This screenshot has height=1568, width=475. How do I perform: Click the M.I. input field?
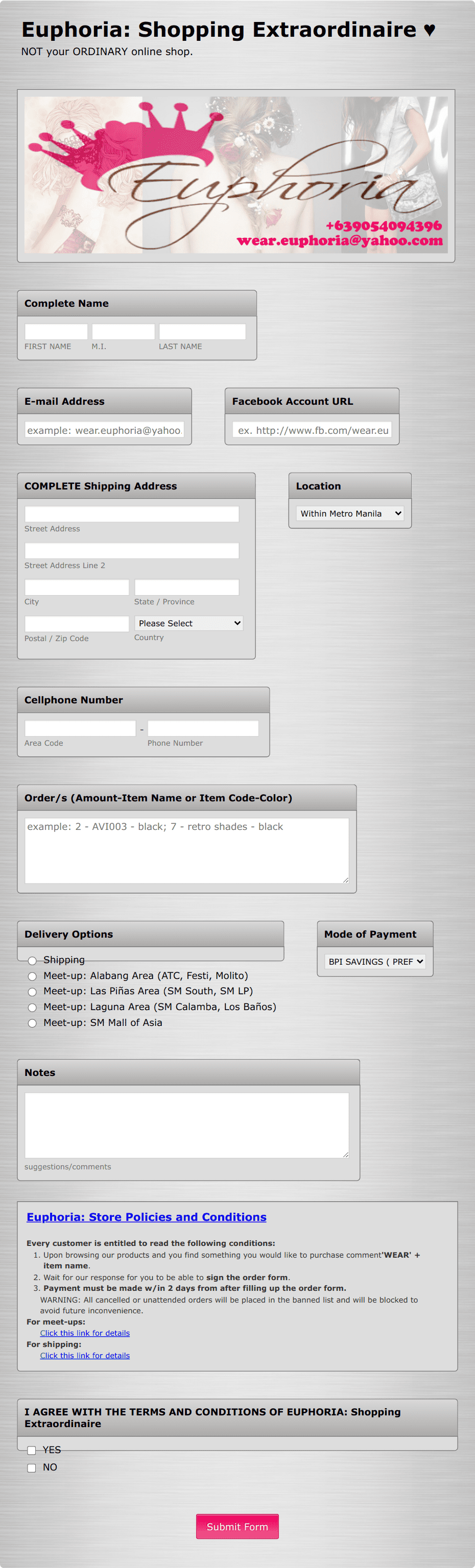123,331
